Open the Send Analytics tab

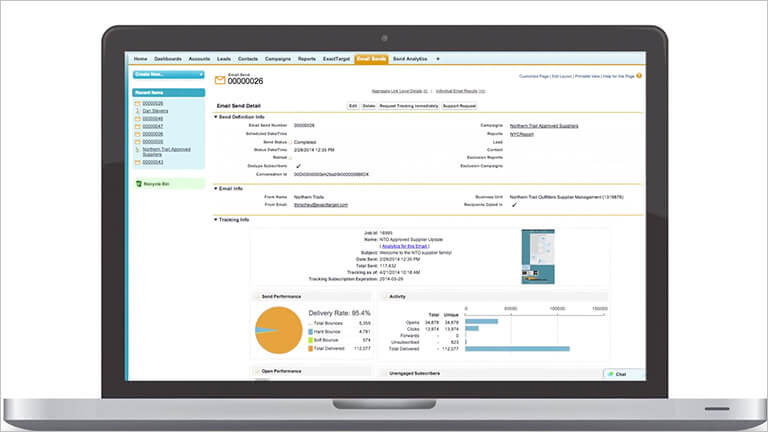point(410,59)
